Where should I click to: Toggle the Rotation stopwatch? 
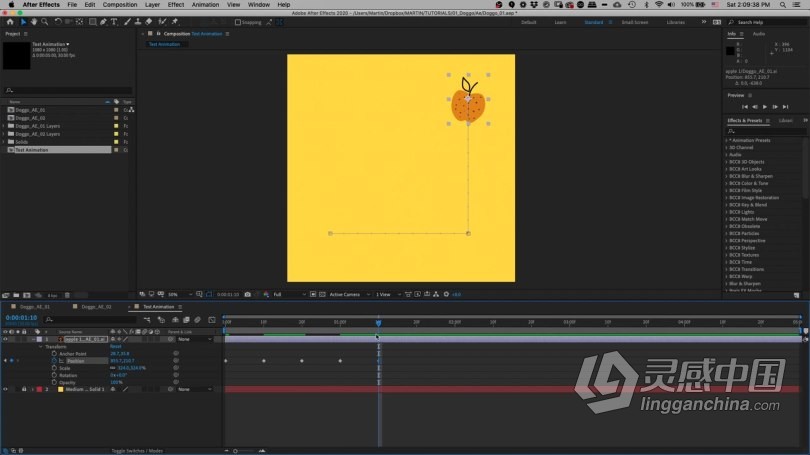coord(54,375)
